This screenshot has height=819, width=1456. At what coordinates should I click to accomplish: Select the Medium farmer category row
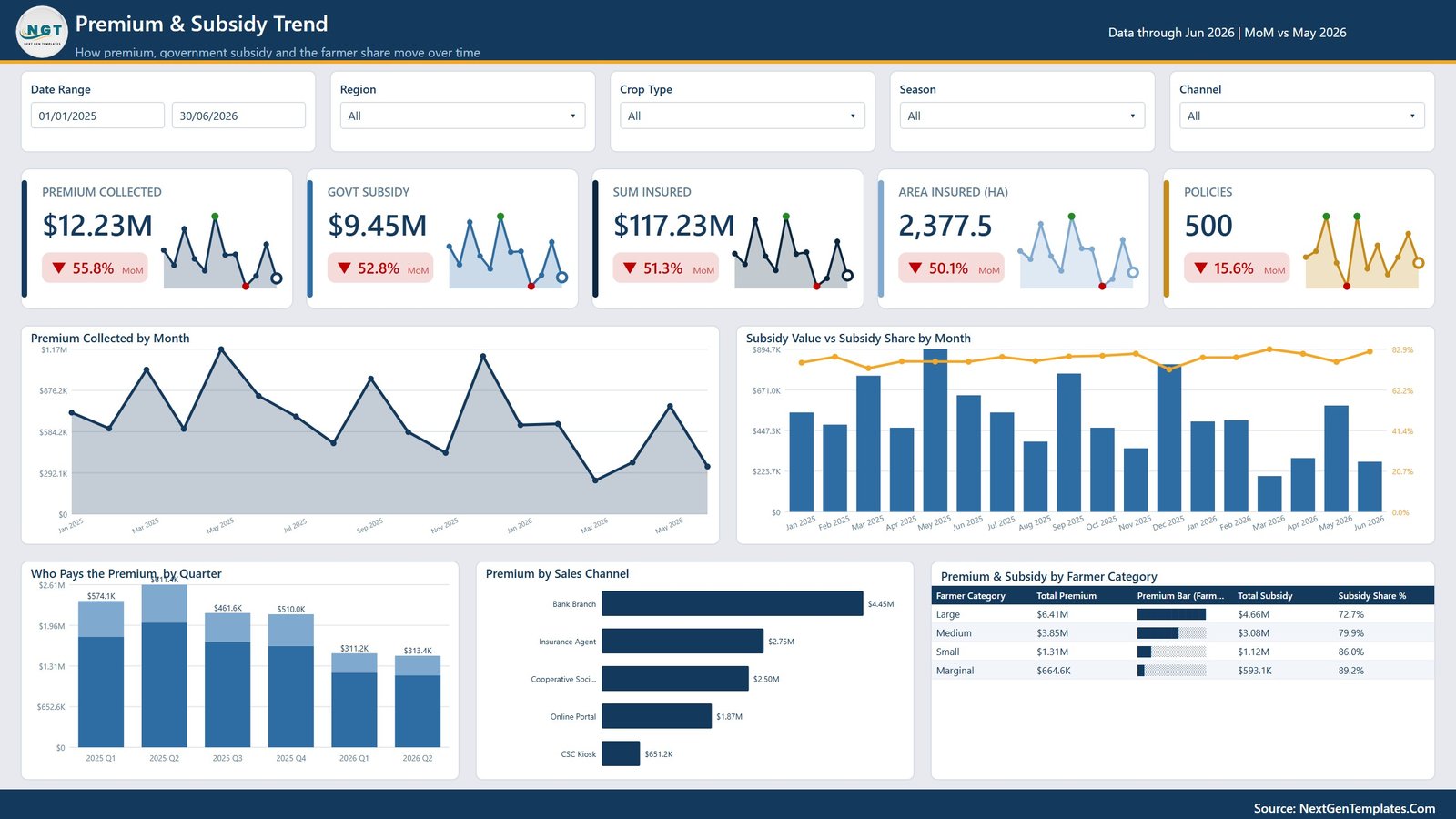coord(1183,633)
